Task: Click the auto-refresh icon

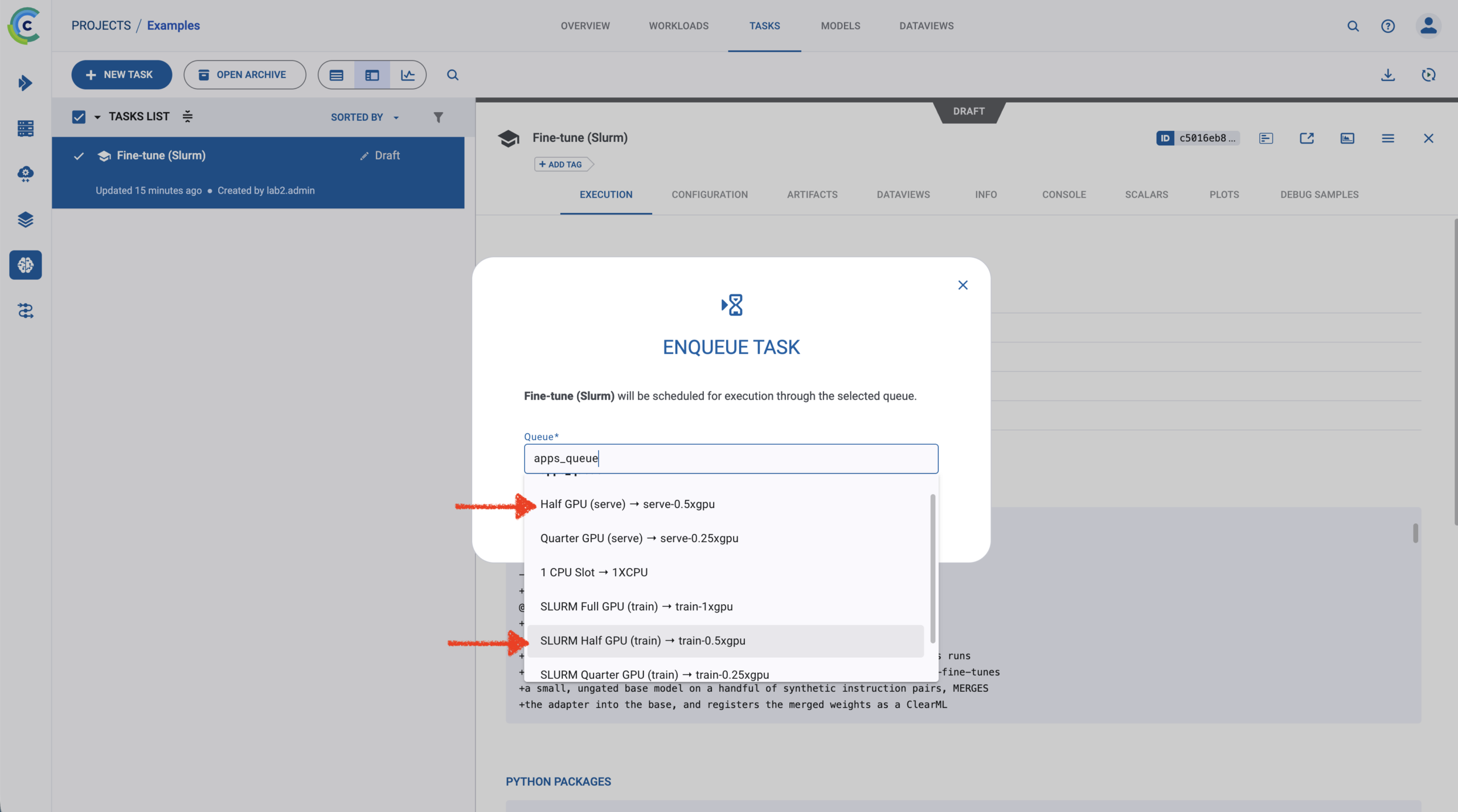Action: point(1428,75)
